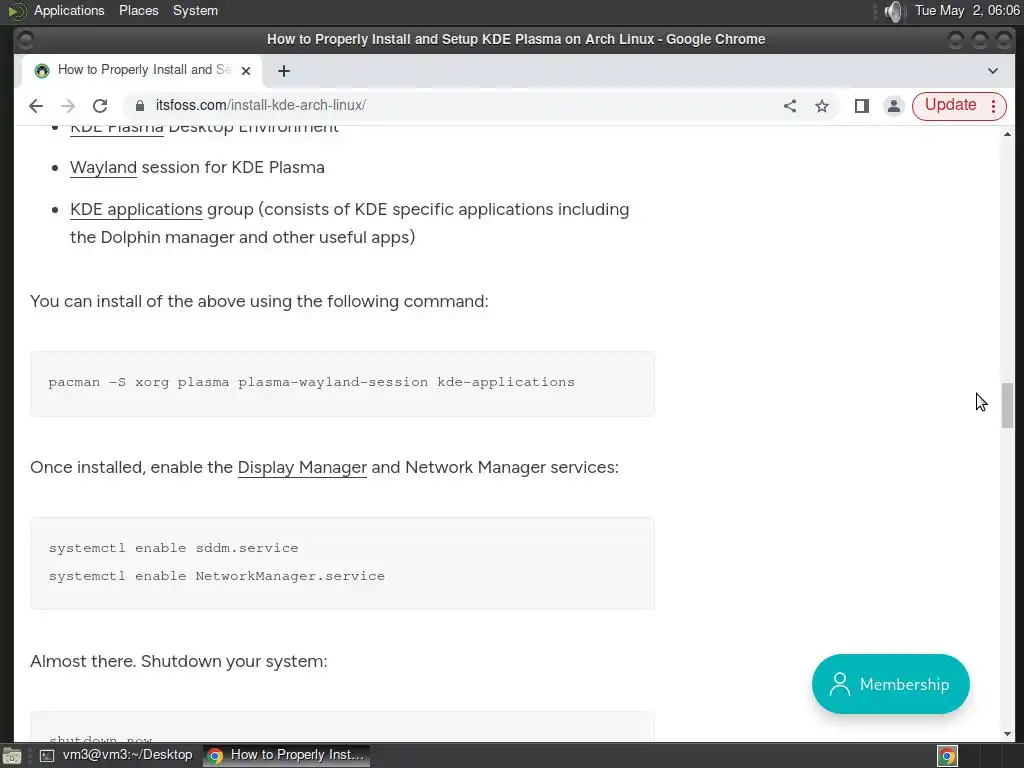Open tab search chevron

click(x=993, y=71)
